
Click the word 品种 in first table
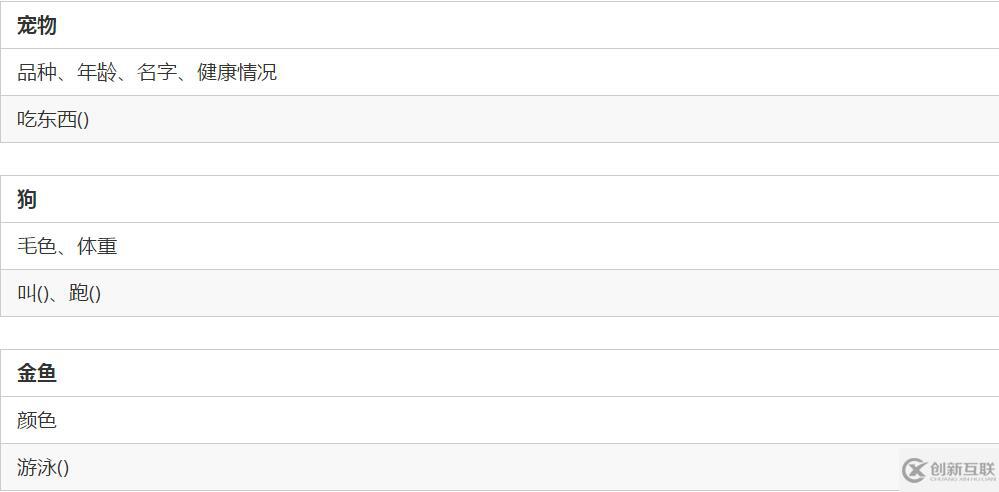coord(37,72)
